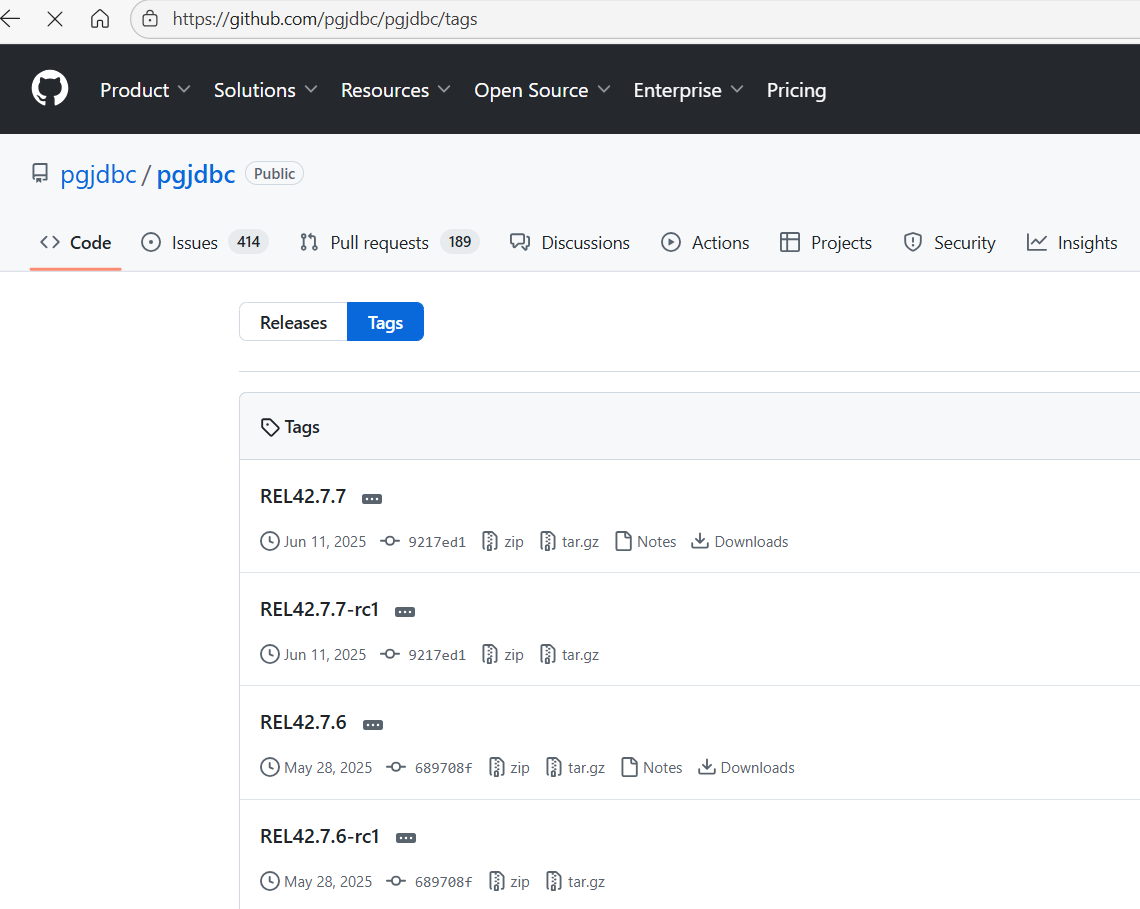Open the Discussions tab

pos(570,243)
